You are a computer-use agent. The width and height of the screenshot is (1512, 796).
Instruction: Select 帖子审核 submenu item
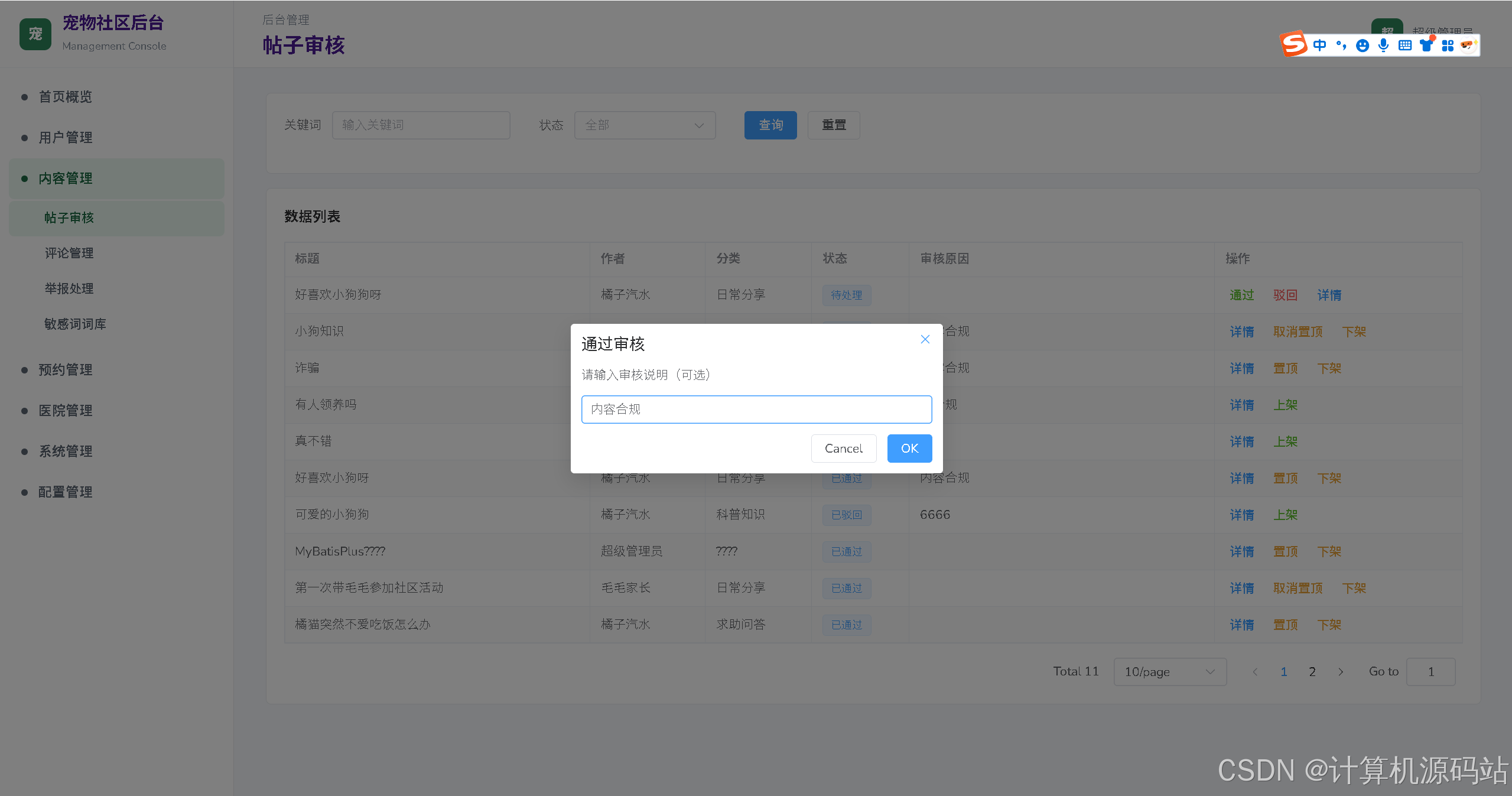tap(116, 218)
